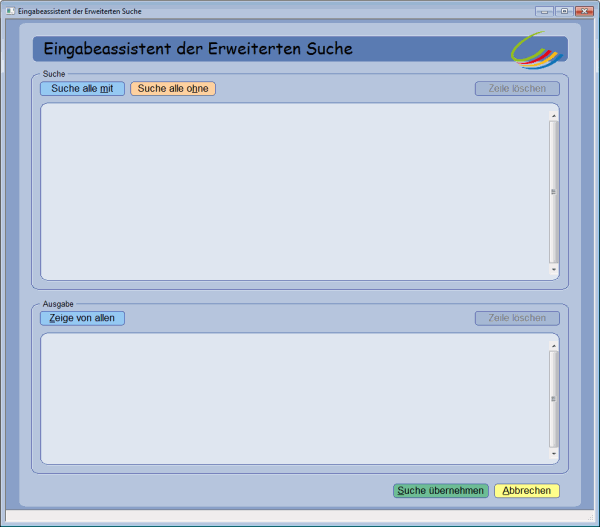The width and height of the screenshot is (600, 527).
Task: Click the colorful swoosh logo in the header
Action: click(536, 51)
